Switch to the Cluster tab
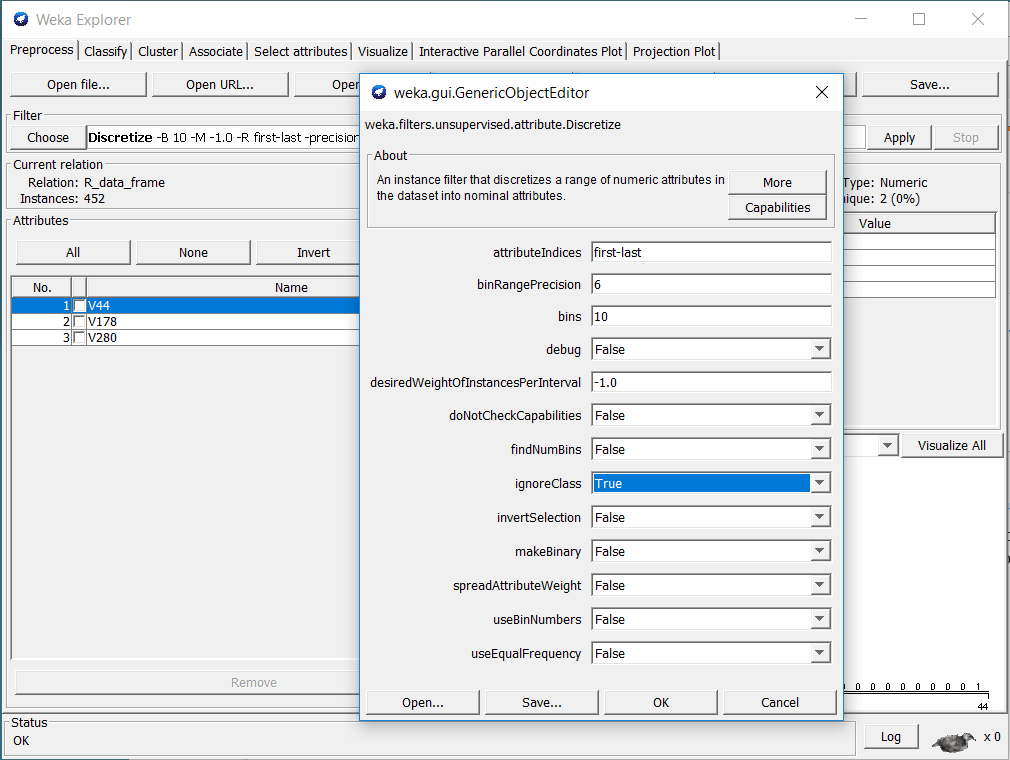Viewport: 1010px width, 760px height. click(x=158, y=52)
